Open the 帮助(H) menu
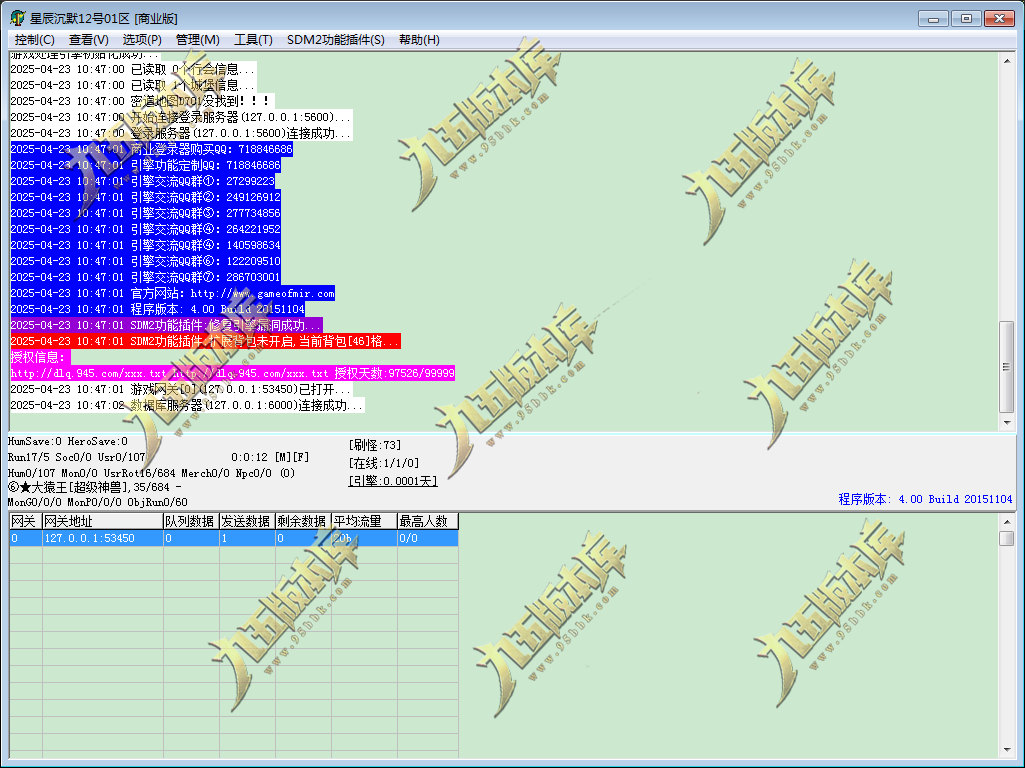The height and width of the screenshot is (768, 1025). 419,40
